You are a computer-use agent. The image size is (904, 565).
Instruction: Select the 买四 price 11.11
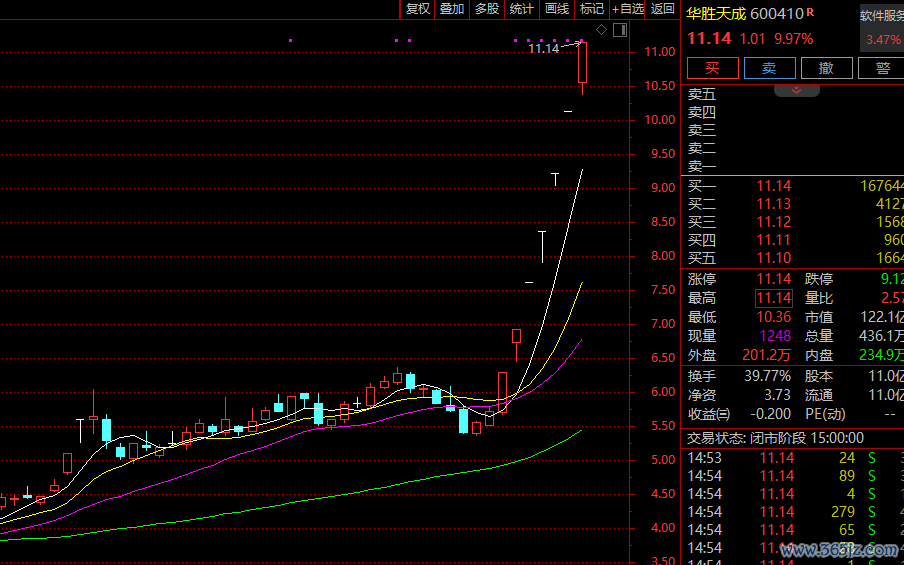point(774,239)
